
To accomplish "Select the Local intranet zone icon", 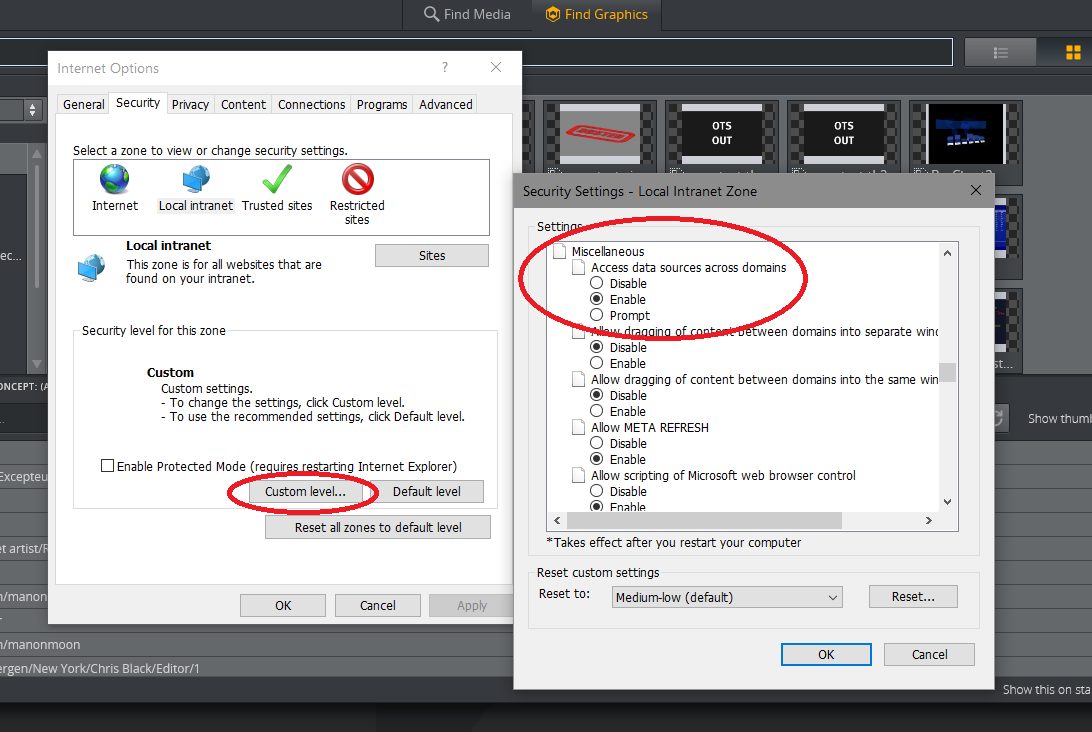I will tap(196, 179).
